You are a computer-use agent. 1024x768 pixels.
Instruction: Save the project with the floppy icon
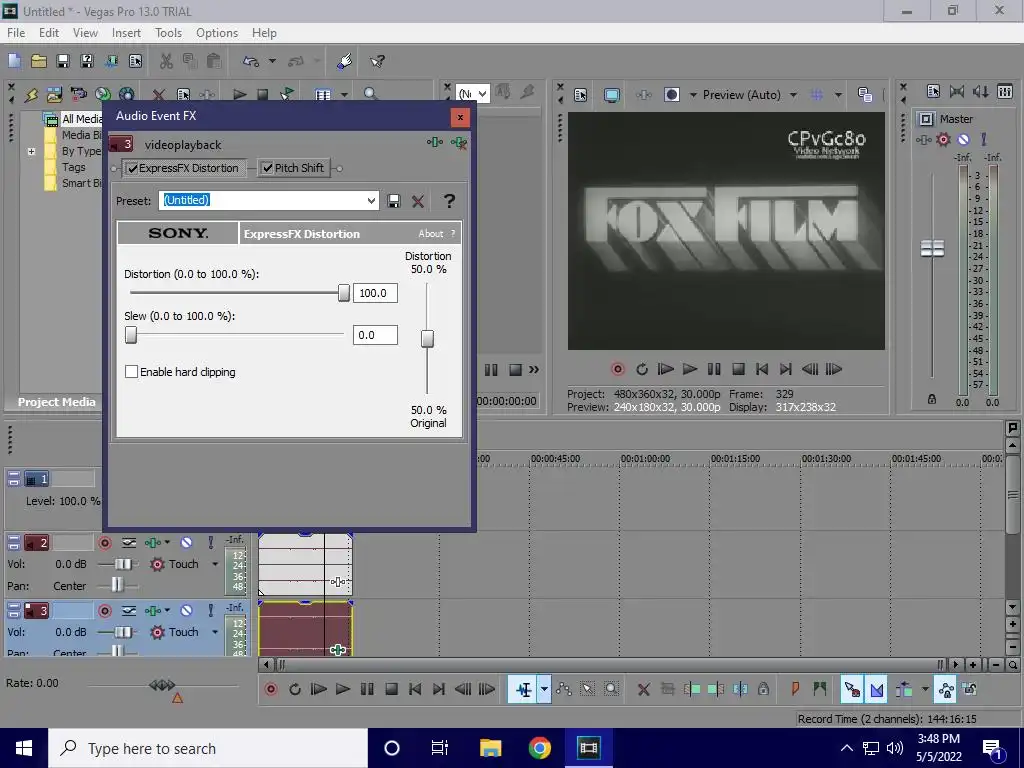[63, 61]
